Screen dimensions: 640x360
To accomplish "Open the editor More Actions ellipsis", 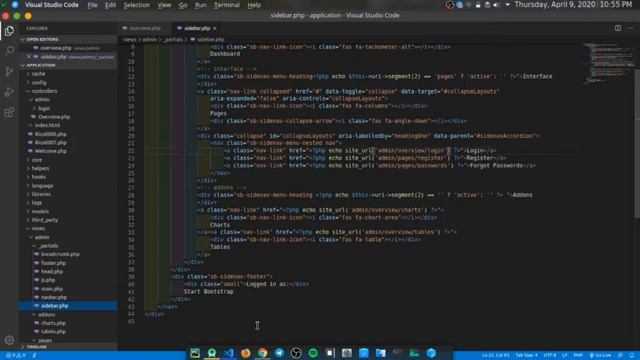I will click(631, 28).
